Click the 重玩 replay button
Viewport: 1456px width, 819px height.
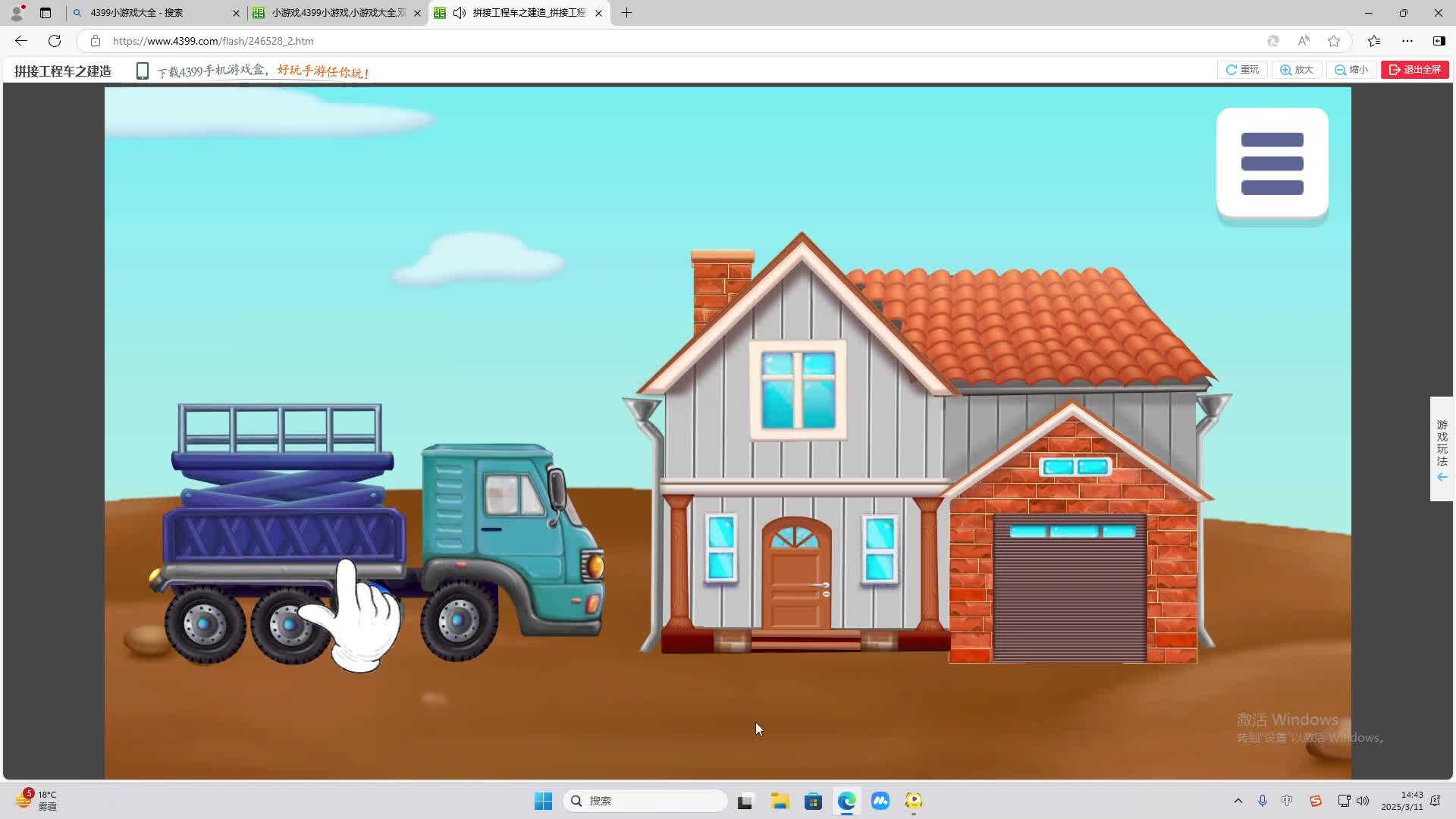tap(1242, 70)
